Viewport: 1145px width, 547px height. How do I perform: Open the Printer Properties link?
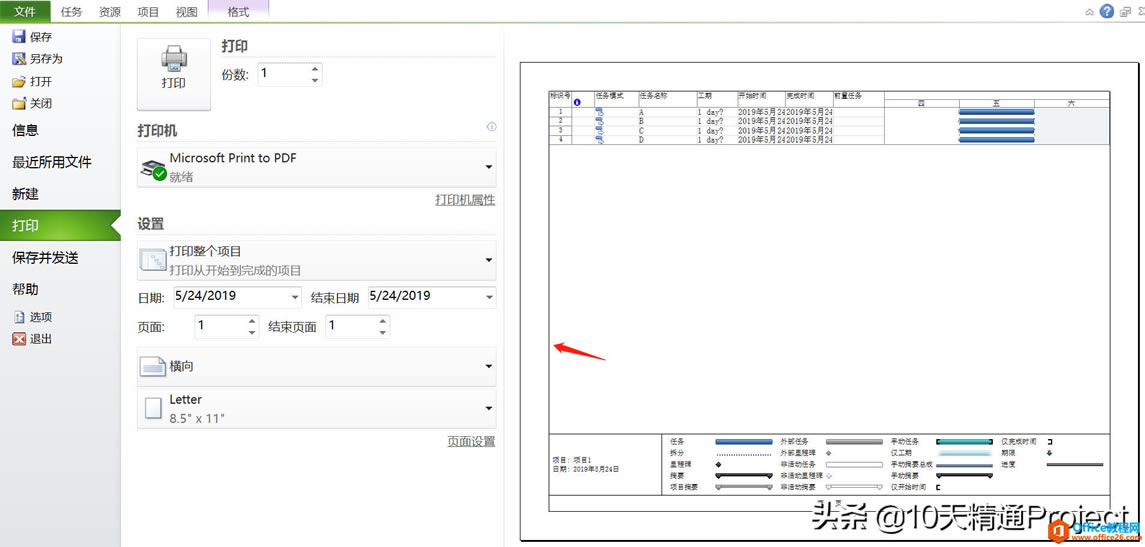coord(465,200)
